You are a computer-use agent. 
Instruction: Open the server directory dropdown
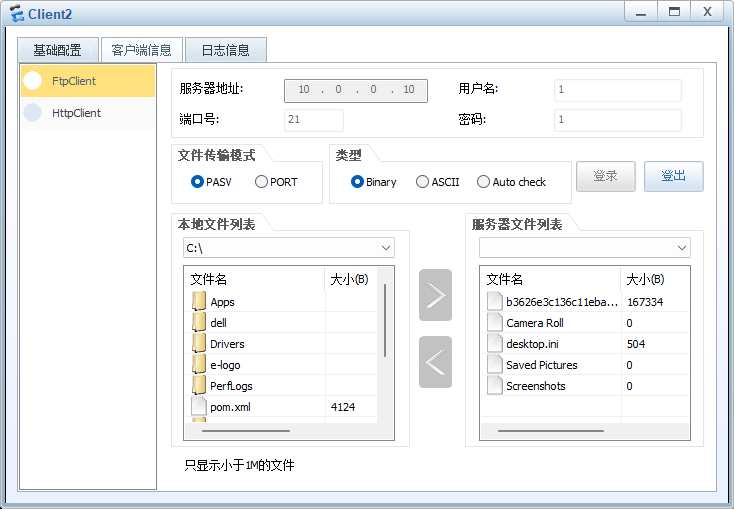[682, 248]
